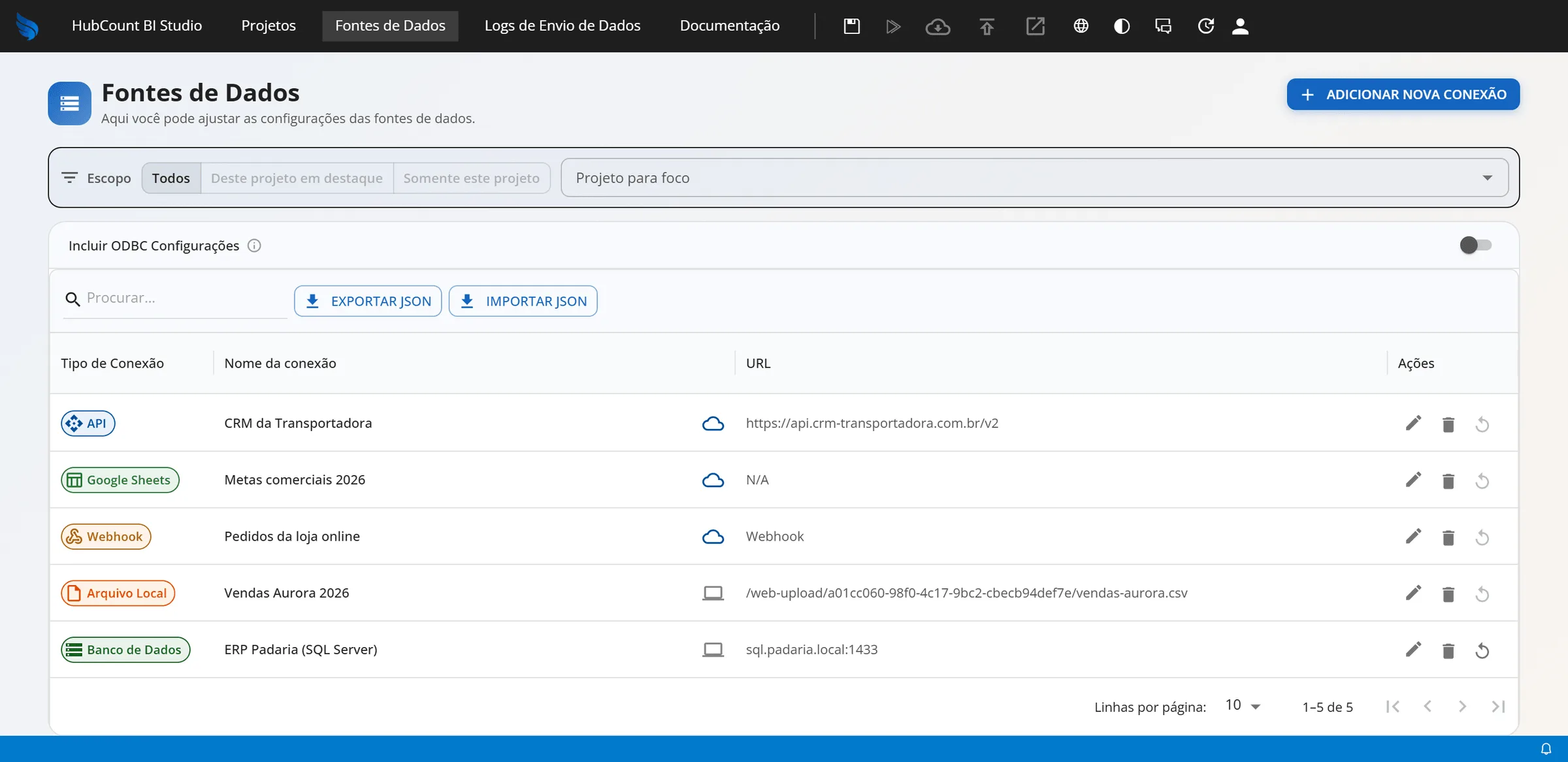Select Deste projeto em destaque scope
The height and width of the screenshot is (762, 1568).
[297, 178]
